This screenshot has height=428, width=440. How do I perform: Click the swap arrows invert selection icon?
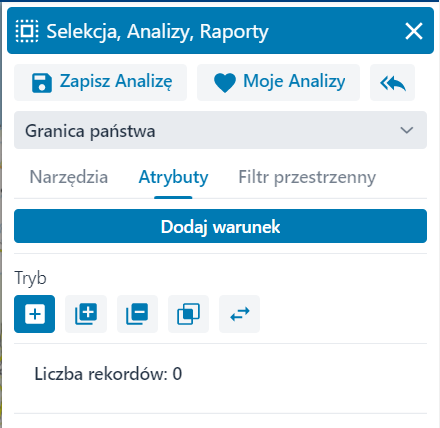239,314
